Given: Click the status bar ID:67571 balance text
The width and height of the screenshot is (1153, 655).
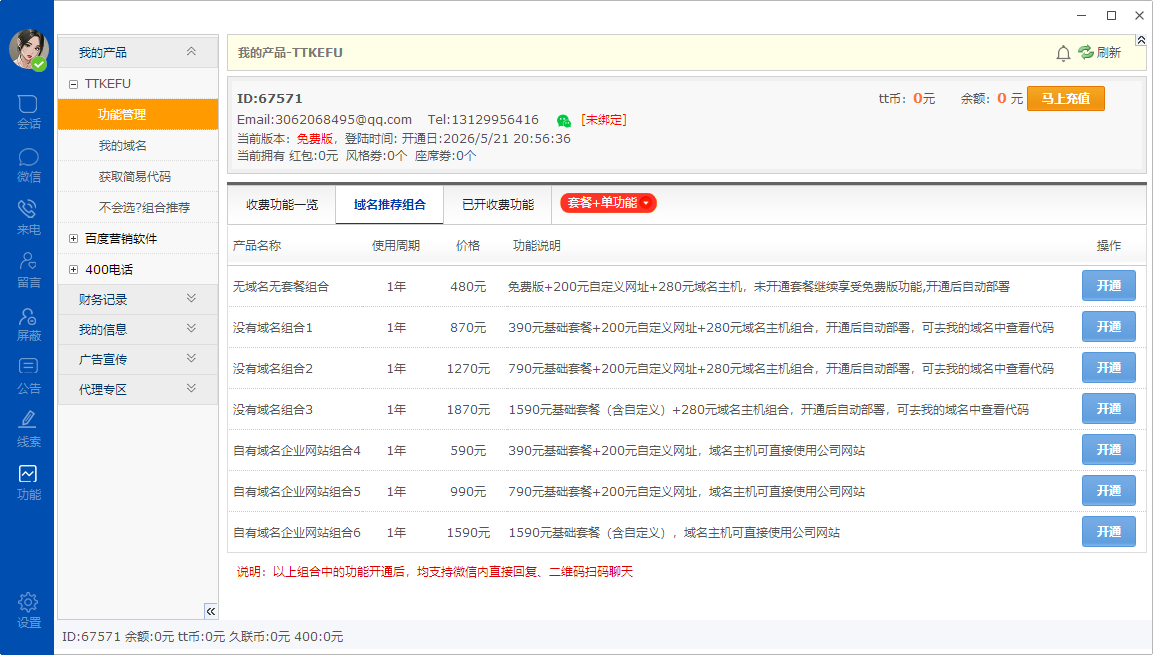Looking at the screenshot, I should pos(202,637).
